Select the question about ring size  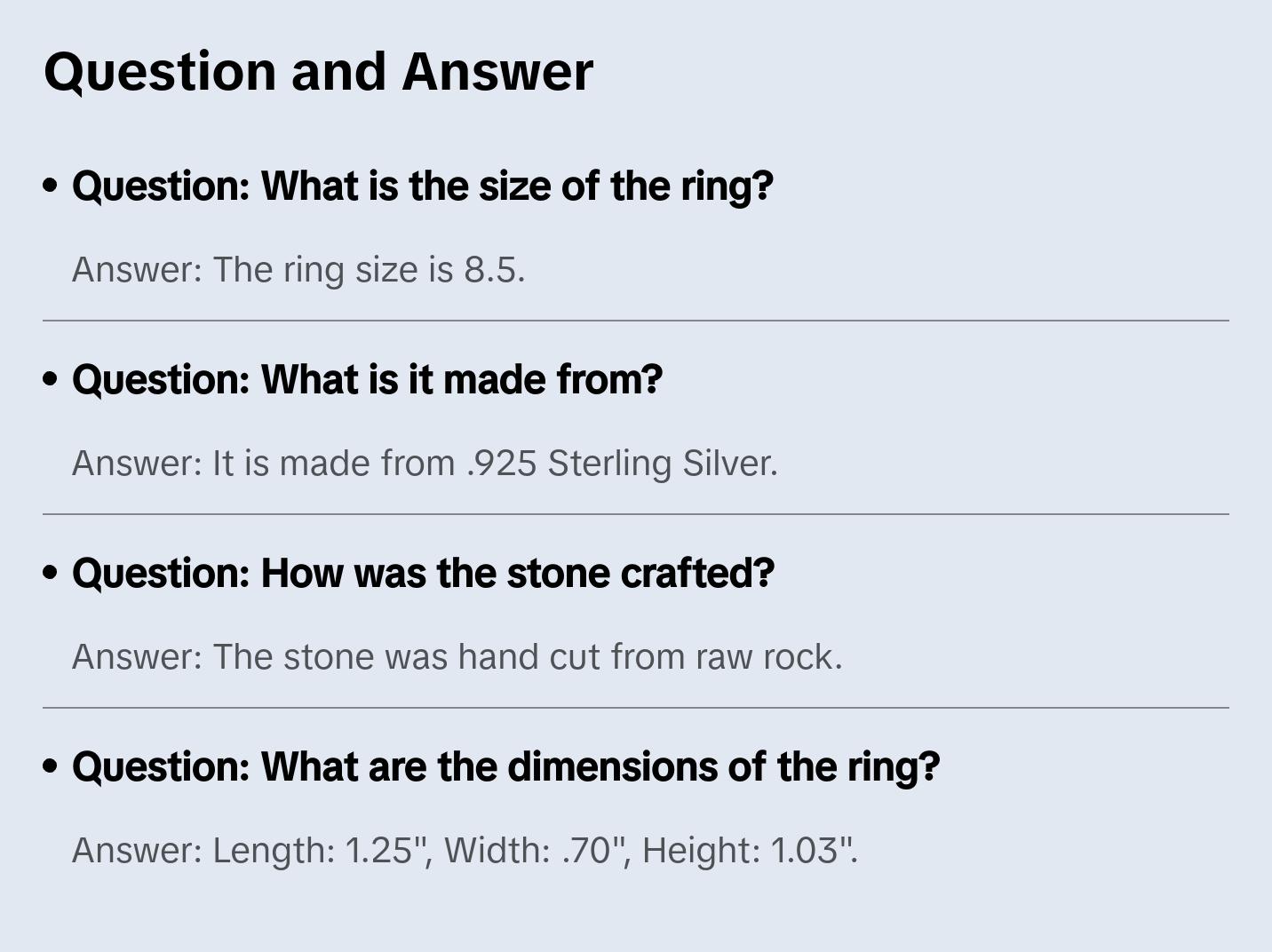423,186
